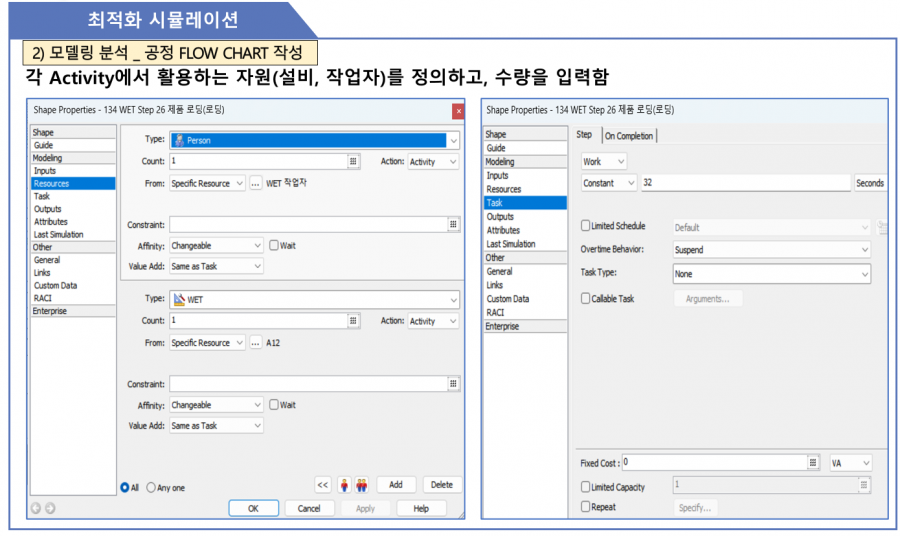
Task: Click the Add button
Action: (x=396, y=485)
